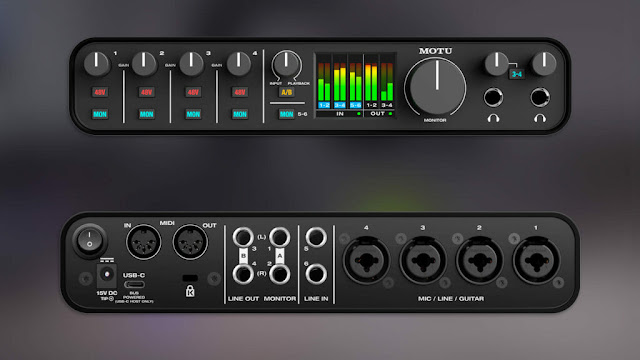The width and height of the screenshot is (640, 360).
Task: Click the MIDI IN port
Action: coord(143,242)
